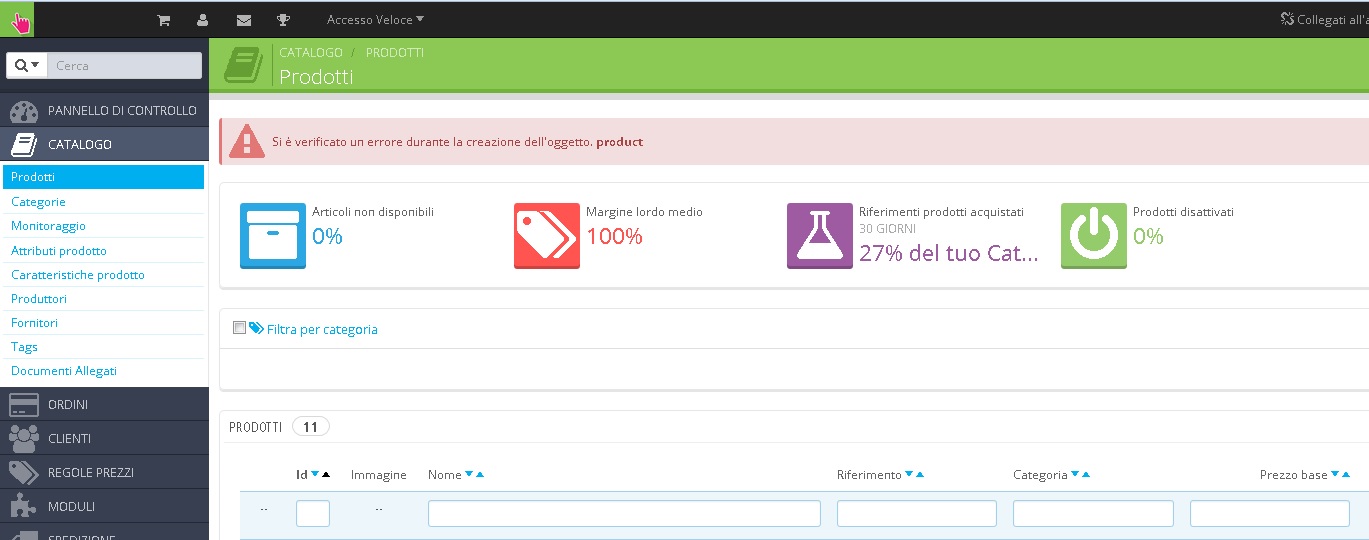
Task: Sort Id column descending arrow
Action: 315,474
